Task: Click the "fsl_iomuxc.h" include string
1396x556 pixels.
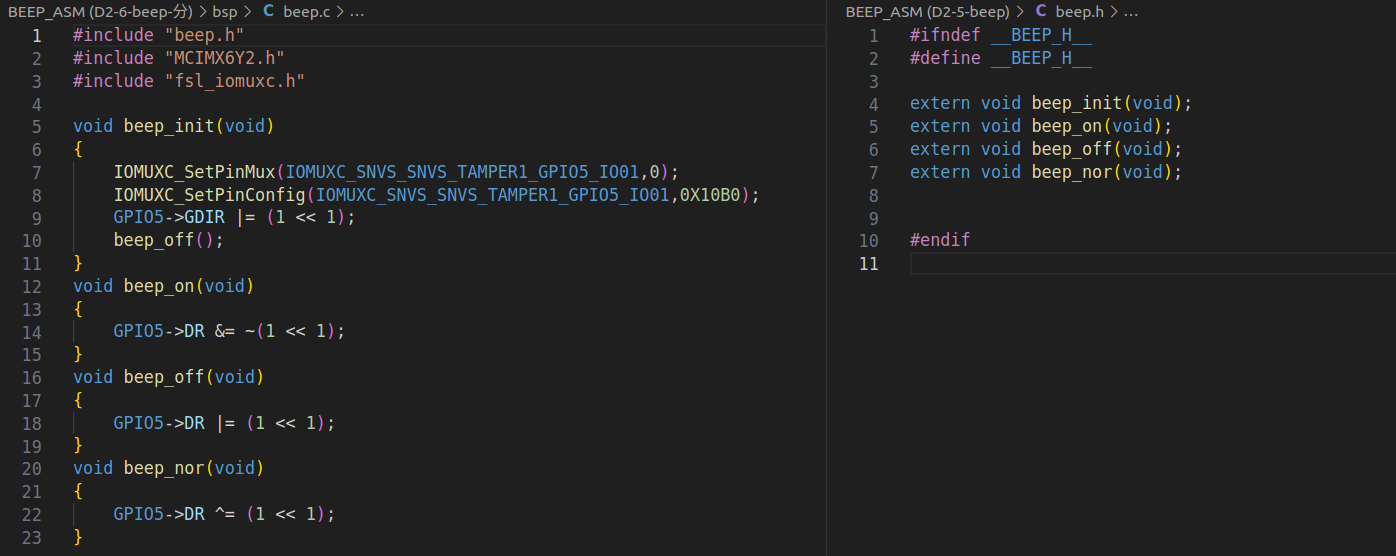Action: 234,81
